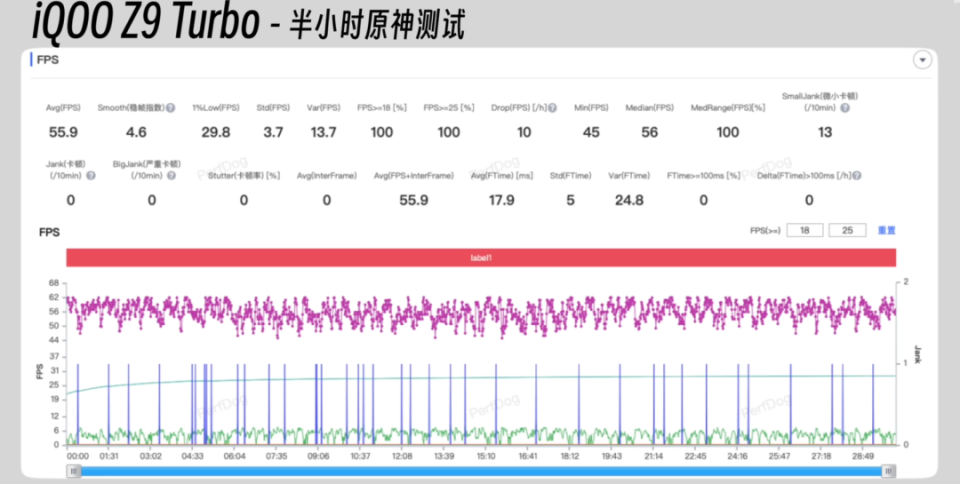Click the Std(FPS) value 3.7
This screenshot has height=484, width=960.
[x=273, y=132]
